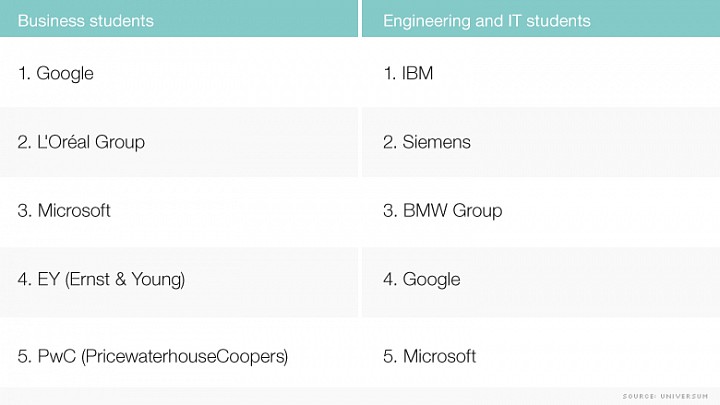Click the Business students column header

[86, 21]
